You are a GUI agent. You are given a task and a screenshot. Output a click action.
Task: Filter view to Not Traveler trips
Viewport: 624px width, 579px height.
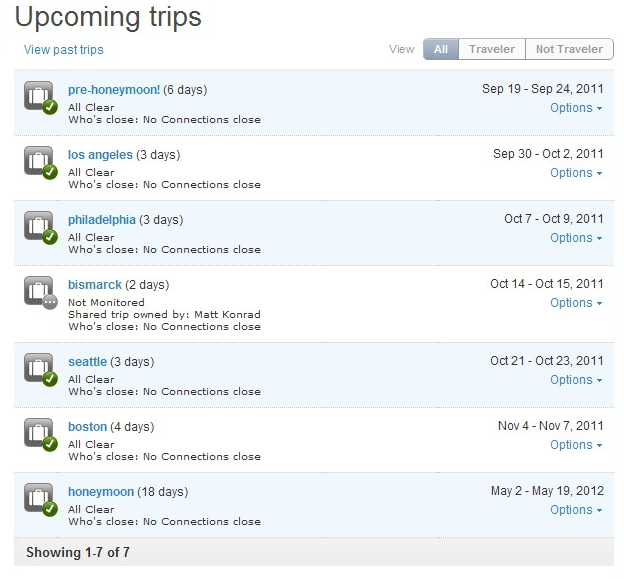click(x=569, y=49)
